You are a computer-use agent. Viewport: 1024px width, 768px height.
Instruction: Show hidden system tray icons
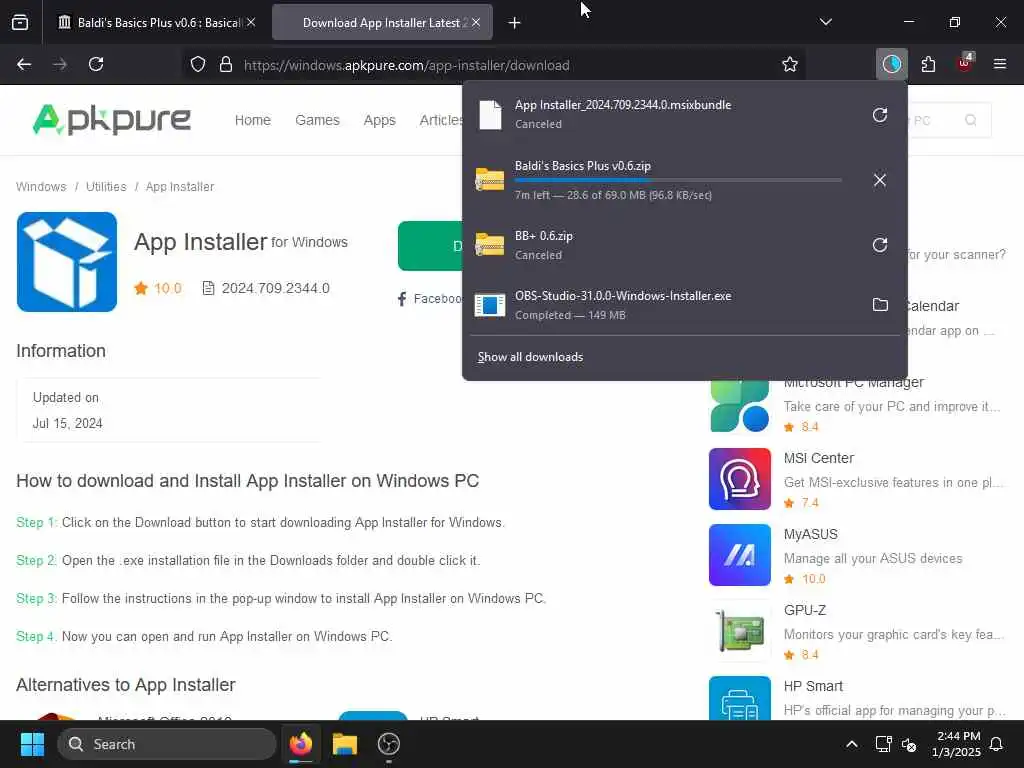[x=852, y=744]
